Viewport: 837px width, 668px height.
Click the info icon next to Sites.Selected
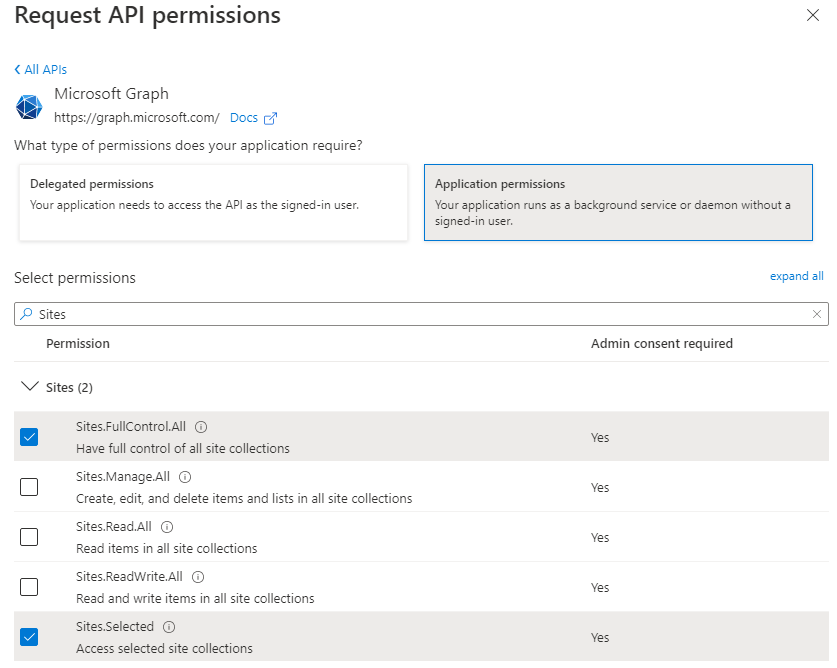tap(169, 627)
